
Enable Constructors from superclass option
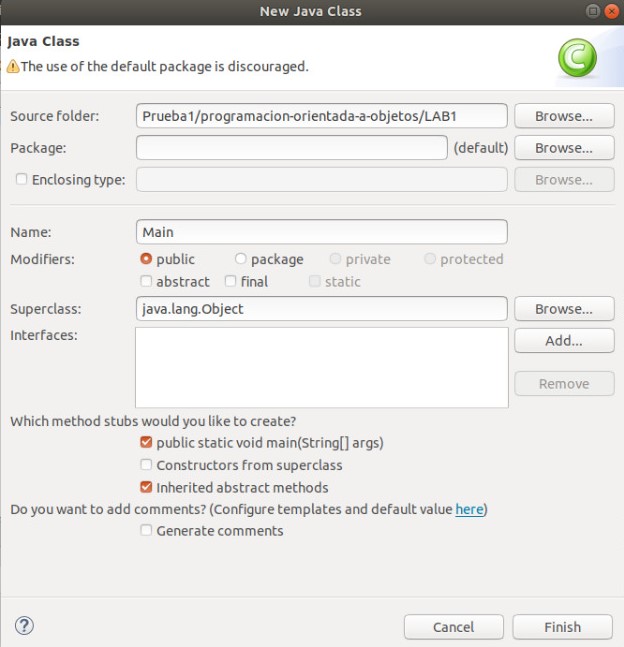click(x=147, y=465)
